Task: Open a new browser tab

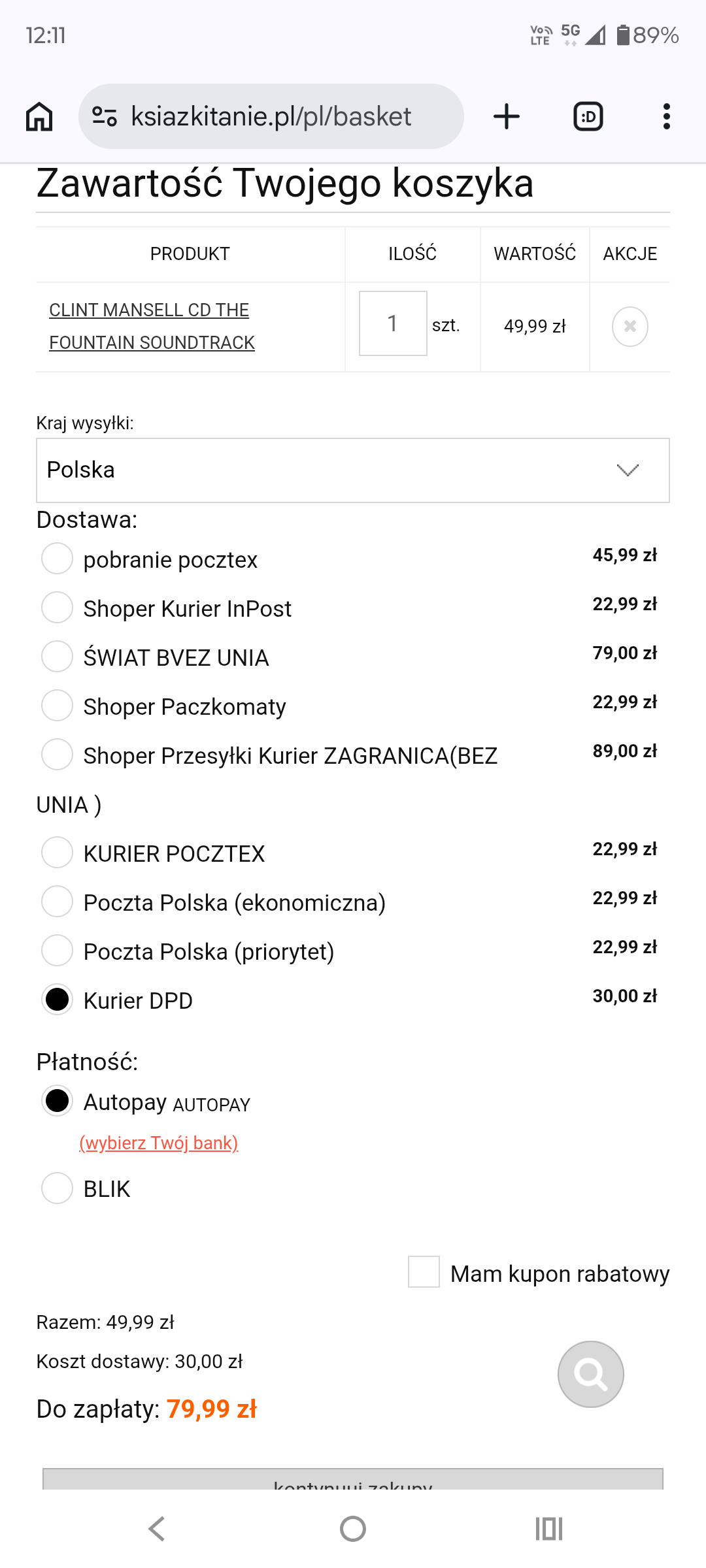Action: (x=507, y=117)
